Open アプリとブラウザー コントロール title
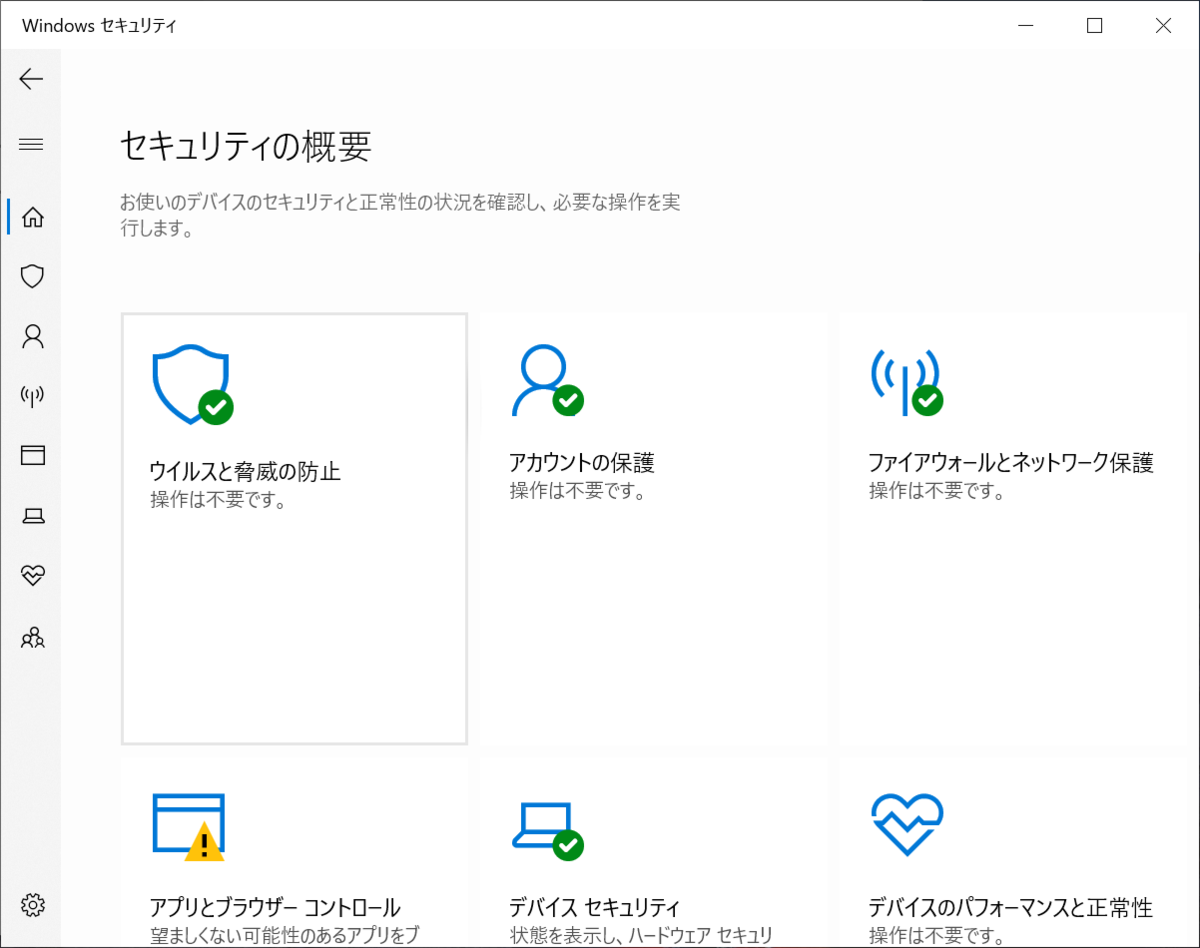Viewport: 1200px width, 948px height. (275, 908)
